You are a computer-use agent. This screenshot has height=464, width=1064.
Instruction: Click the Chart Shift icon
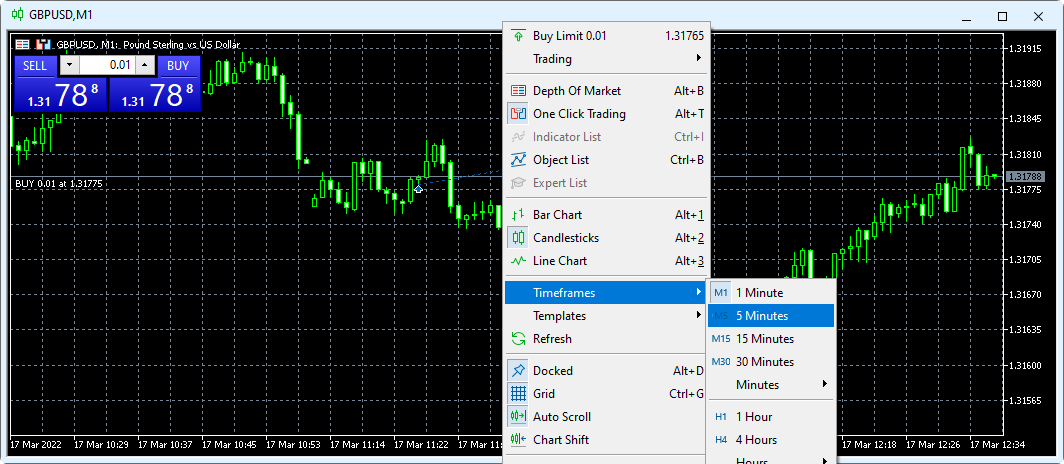click(518, 440)
